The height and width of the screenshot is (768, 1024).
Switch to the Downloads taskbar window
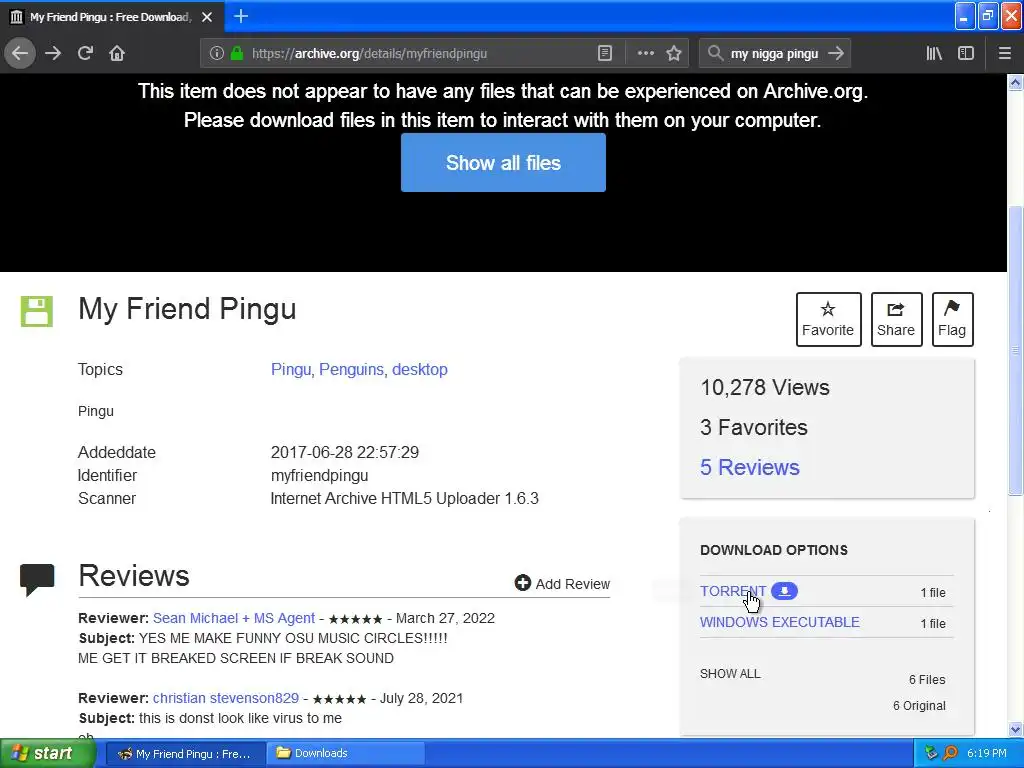346,754
